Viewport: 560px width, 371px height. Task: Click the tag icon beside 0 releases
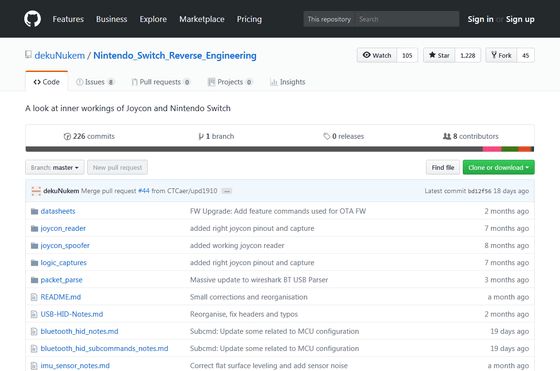point(326,136)
